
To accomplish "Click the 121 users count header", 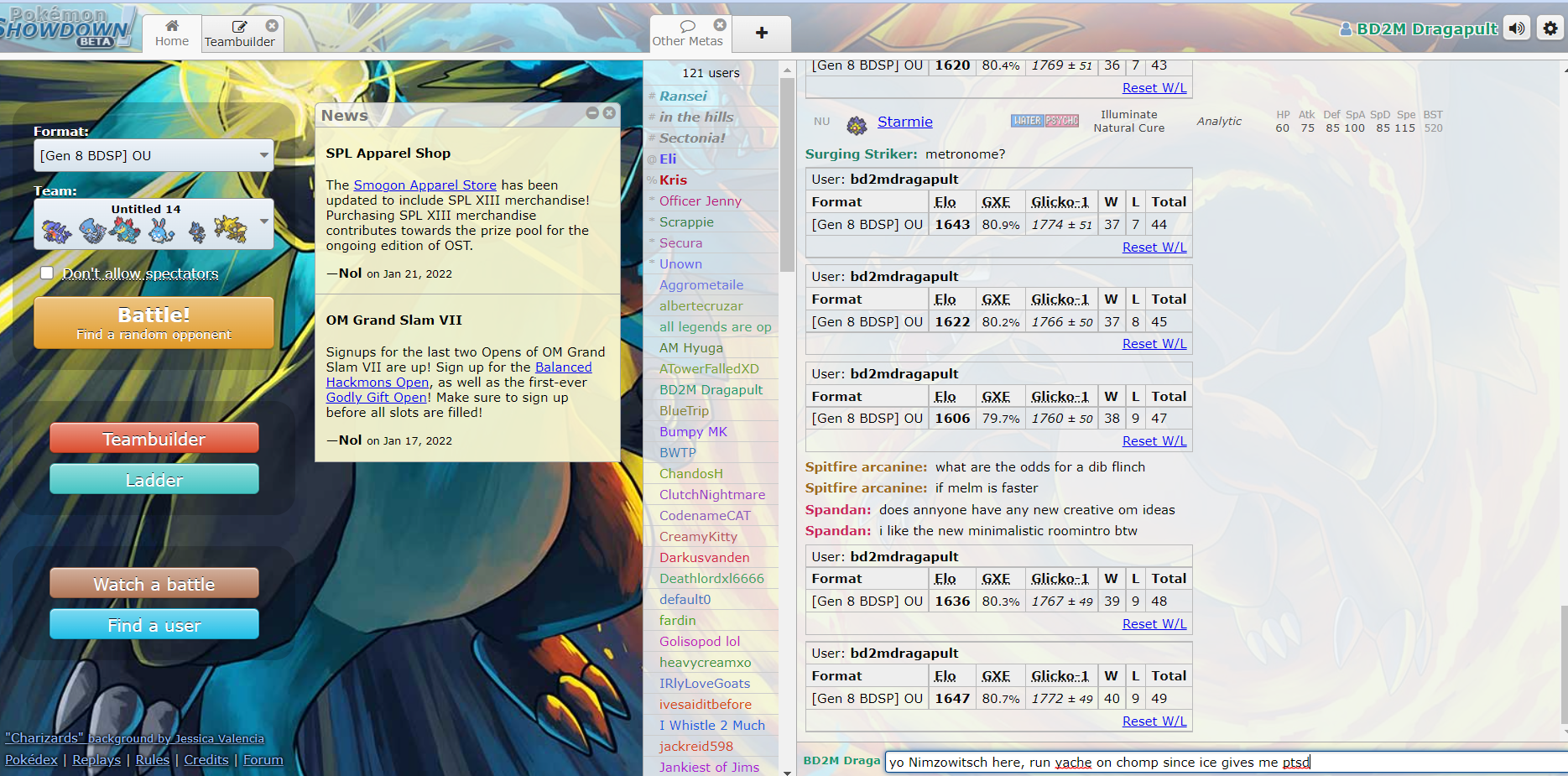I will point(711,73).
